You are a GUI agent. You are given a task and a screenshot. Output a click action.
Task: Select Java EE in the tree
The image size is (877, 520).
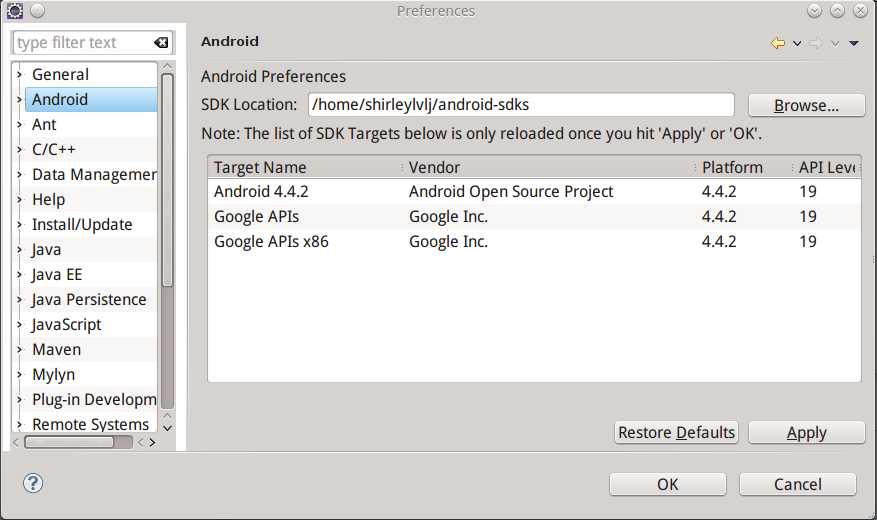pos(57,275)
